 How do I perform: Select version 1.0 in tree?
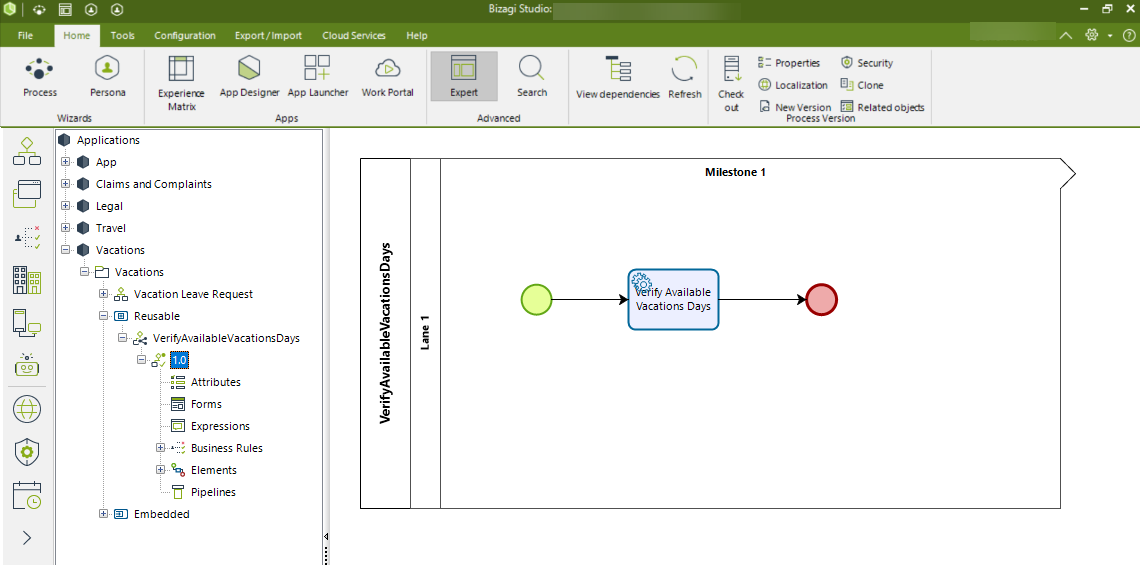coord(179,360)
